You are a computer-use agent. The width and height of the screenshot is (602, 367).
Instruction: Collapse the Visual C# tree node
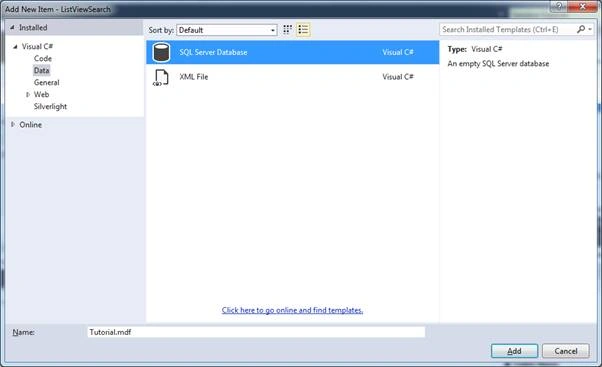[15, 46]
